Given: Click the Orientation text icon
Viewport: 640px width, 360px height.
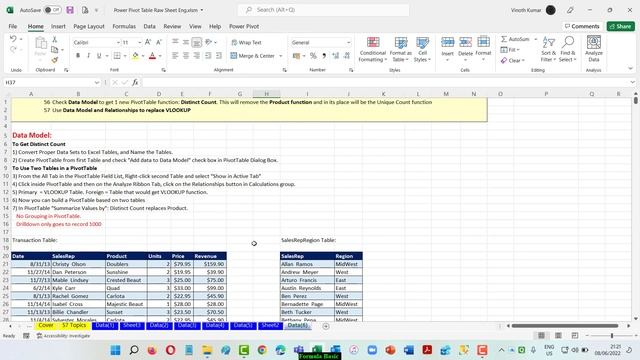Looking at the screenshot, I should click(209, 42).
